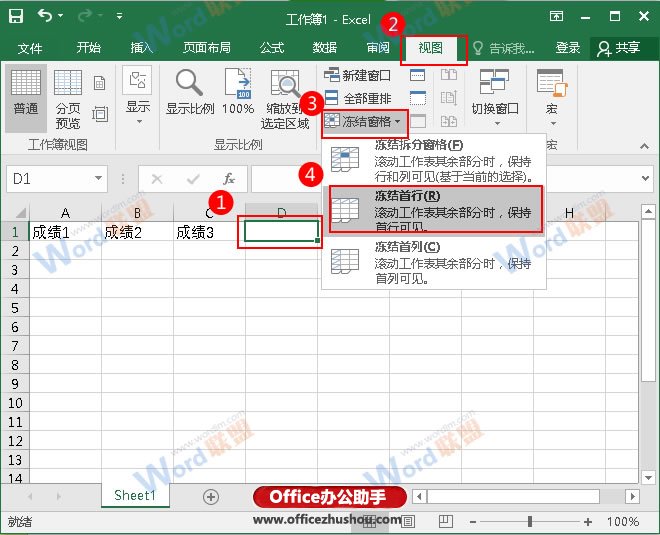Click the view side by side icon
Viewport: 660px width, 535px height.
(449, 75)
